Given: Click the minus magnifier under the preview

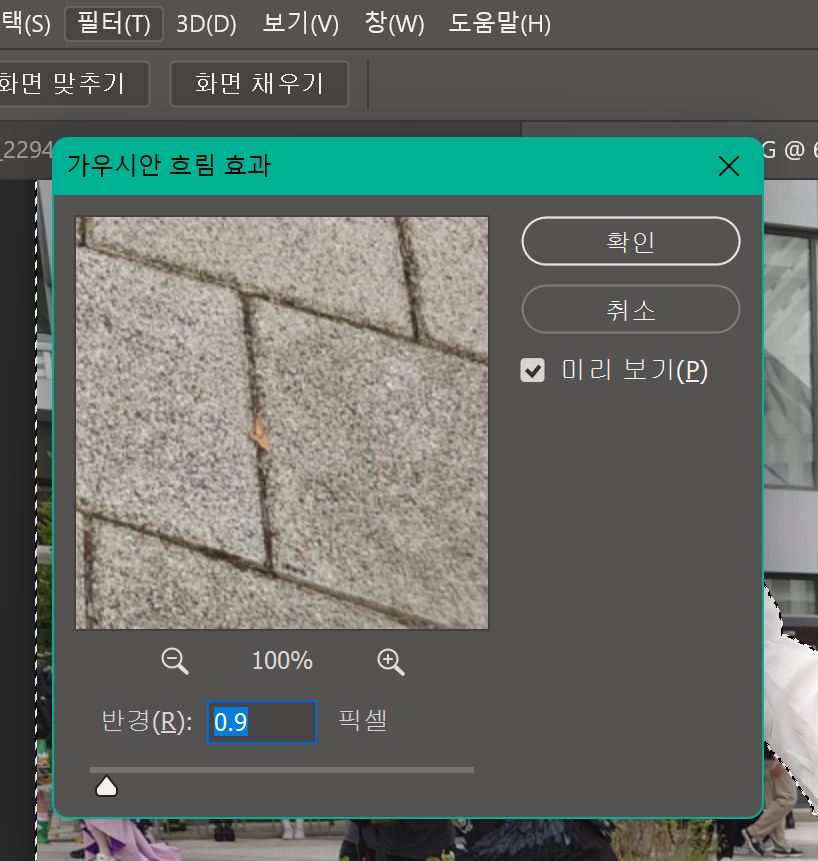Looking at the screenshot, I should point(174,661).
